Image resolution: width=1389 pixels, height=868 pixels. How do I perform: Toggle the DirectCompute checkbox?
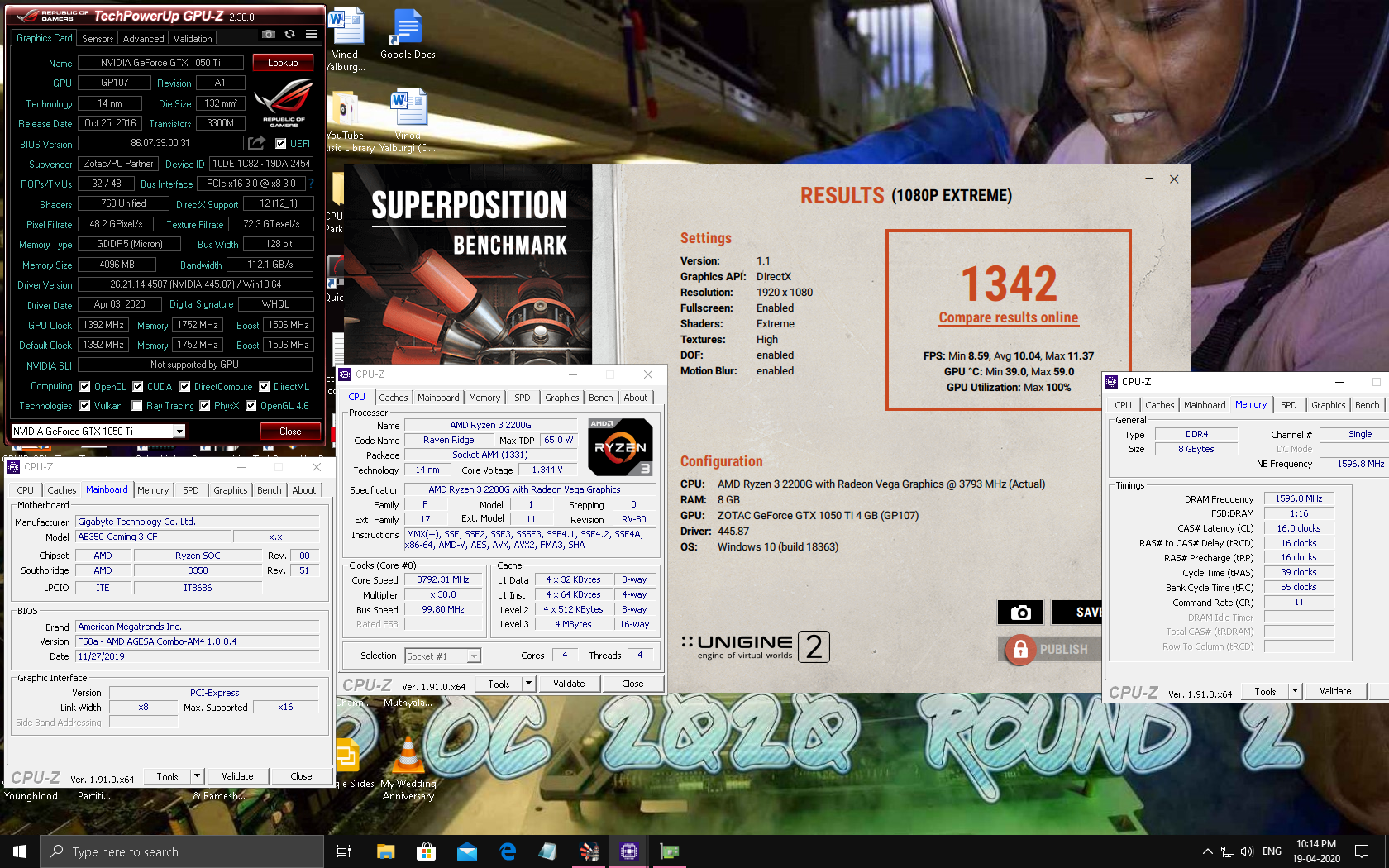pos(184,386)
